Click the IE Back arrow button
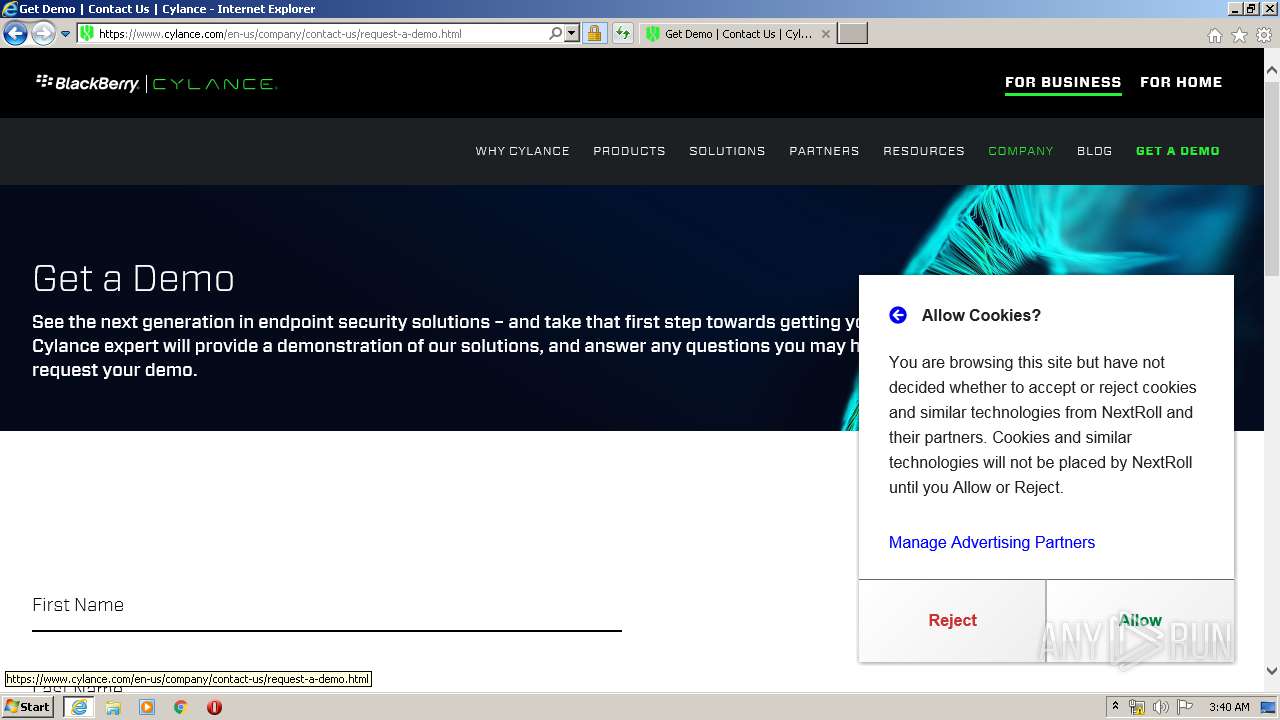Image resolution: width=1280 pixels, height=720 pixels. pos(15,33)
